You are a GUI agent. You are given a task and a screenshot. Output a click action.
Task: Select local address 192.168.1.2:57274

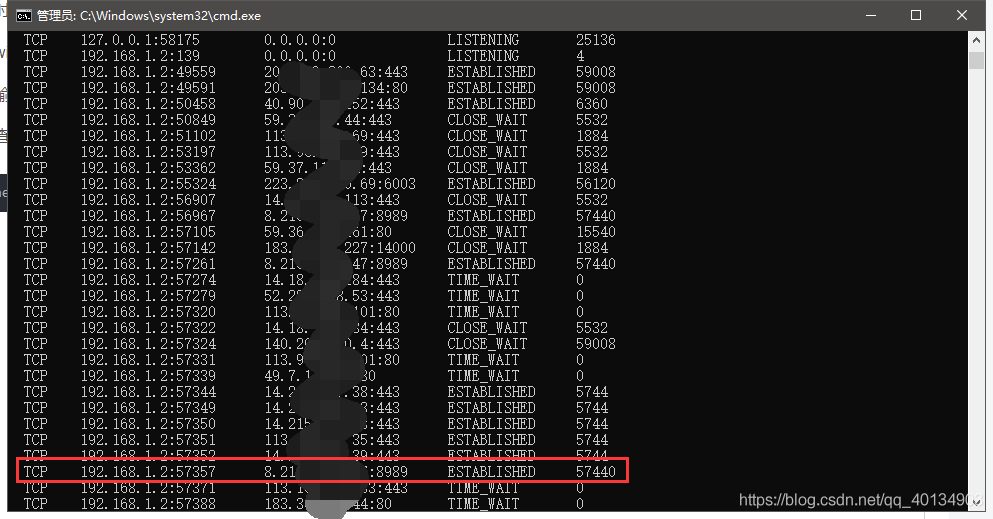(148, 280)
